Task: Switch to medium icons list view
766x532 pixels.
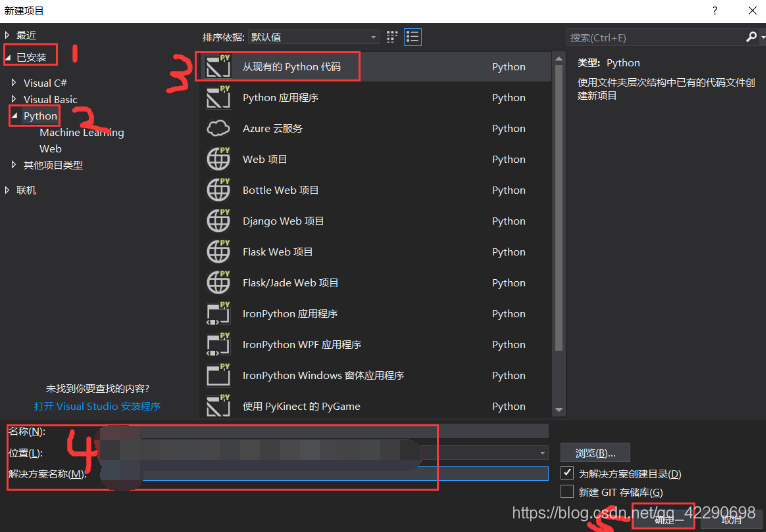Action: click(x=413, y=37)
